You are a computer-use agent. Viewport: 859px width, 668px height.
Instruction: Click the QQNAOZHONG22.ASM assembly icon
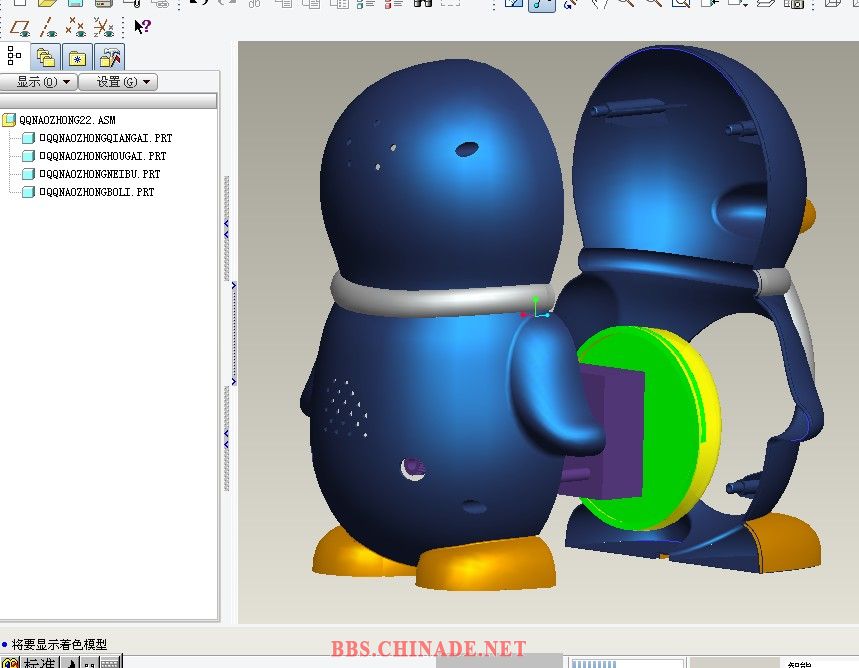pos(9,120)
